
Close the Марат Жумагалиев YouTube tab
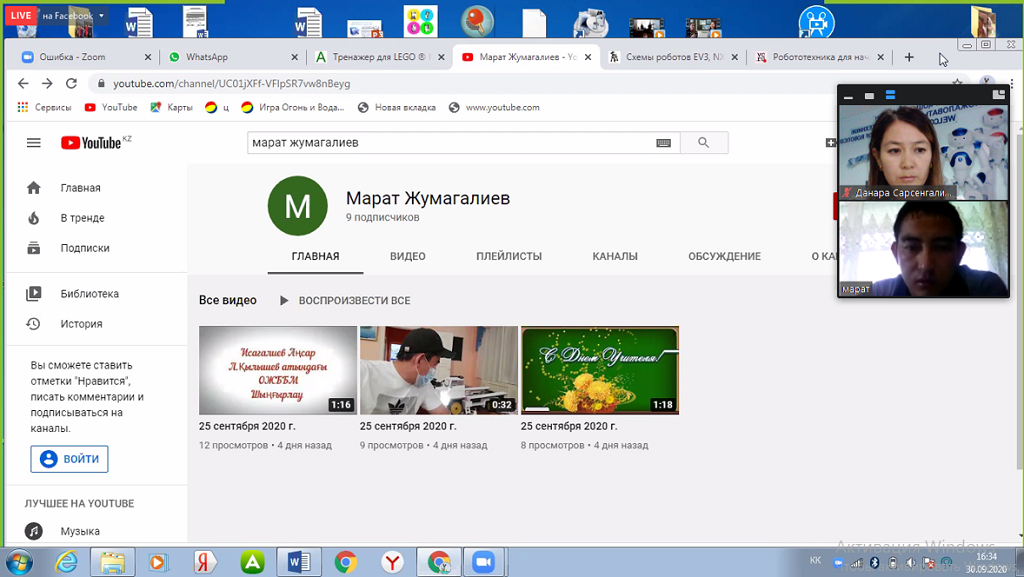pos(588,57)
